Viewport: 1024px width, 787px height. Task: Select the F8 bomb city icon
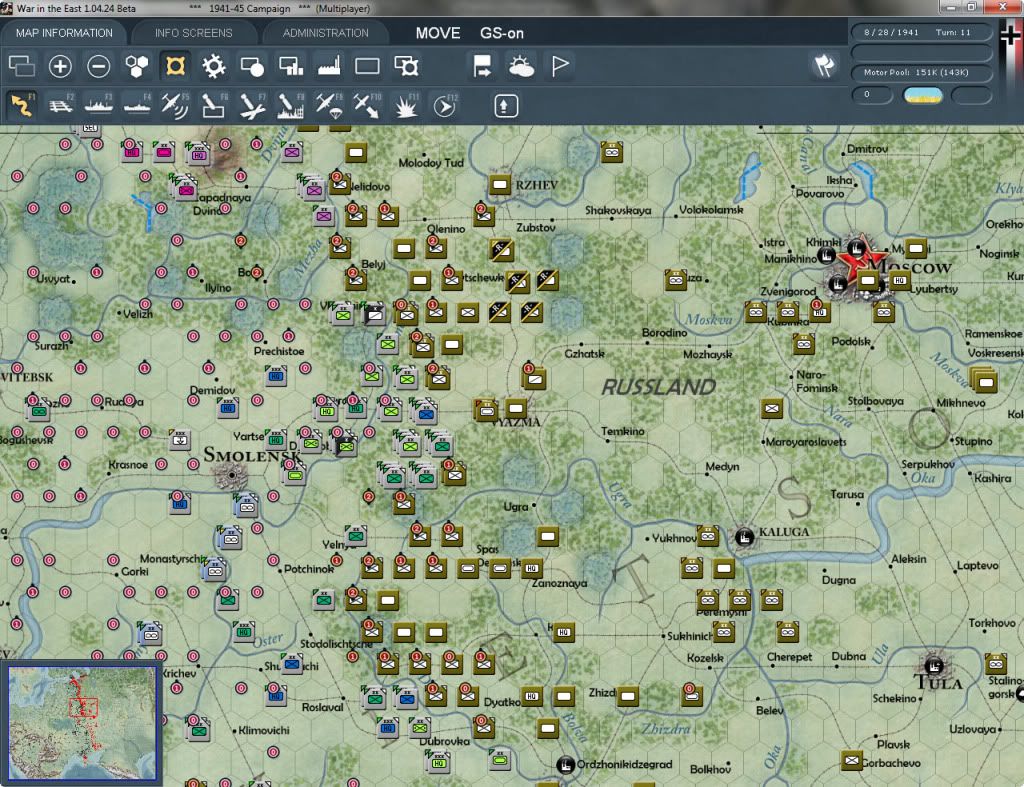pos(291,105)
